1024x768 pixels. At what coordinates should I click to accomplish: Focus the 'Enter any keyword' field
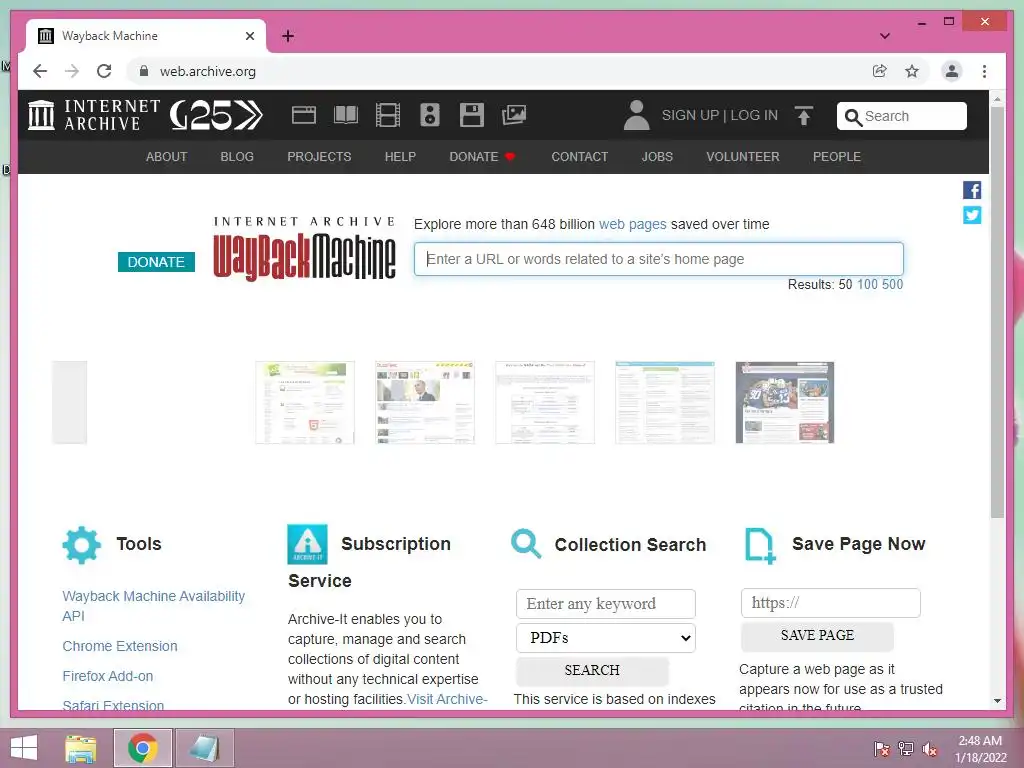[605, 604]
